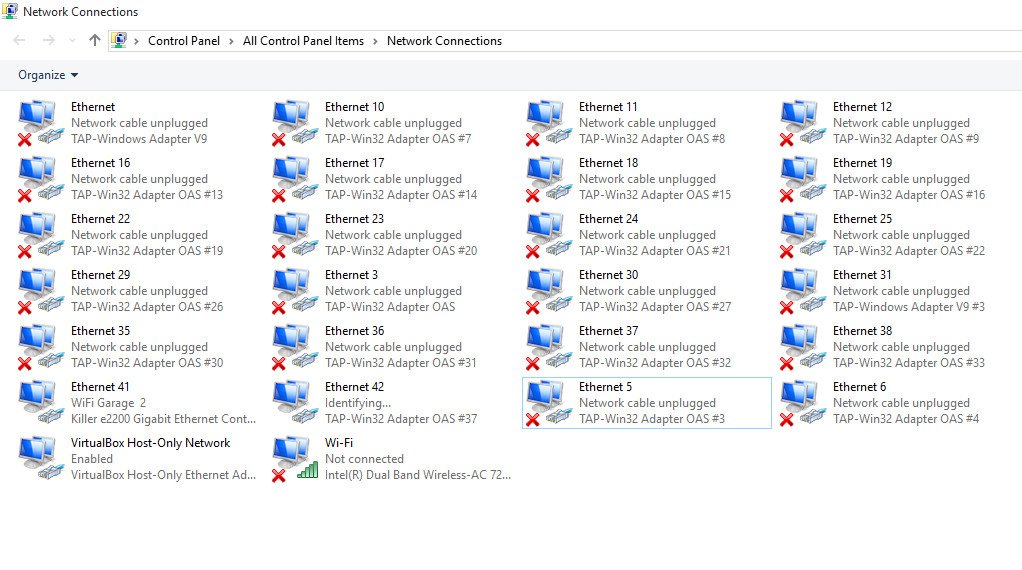Expand the chevron after Control Panel breadcrumb
The image size is (1022, 570).
tap(231, 41)
